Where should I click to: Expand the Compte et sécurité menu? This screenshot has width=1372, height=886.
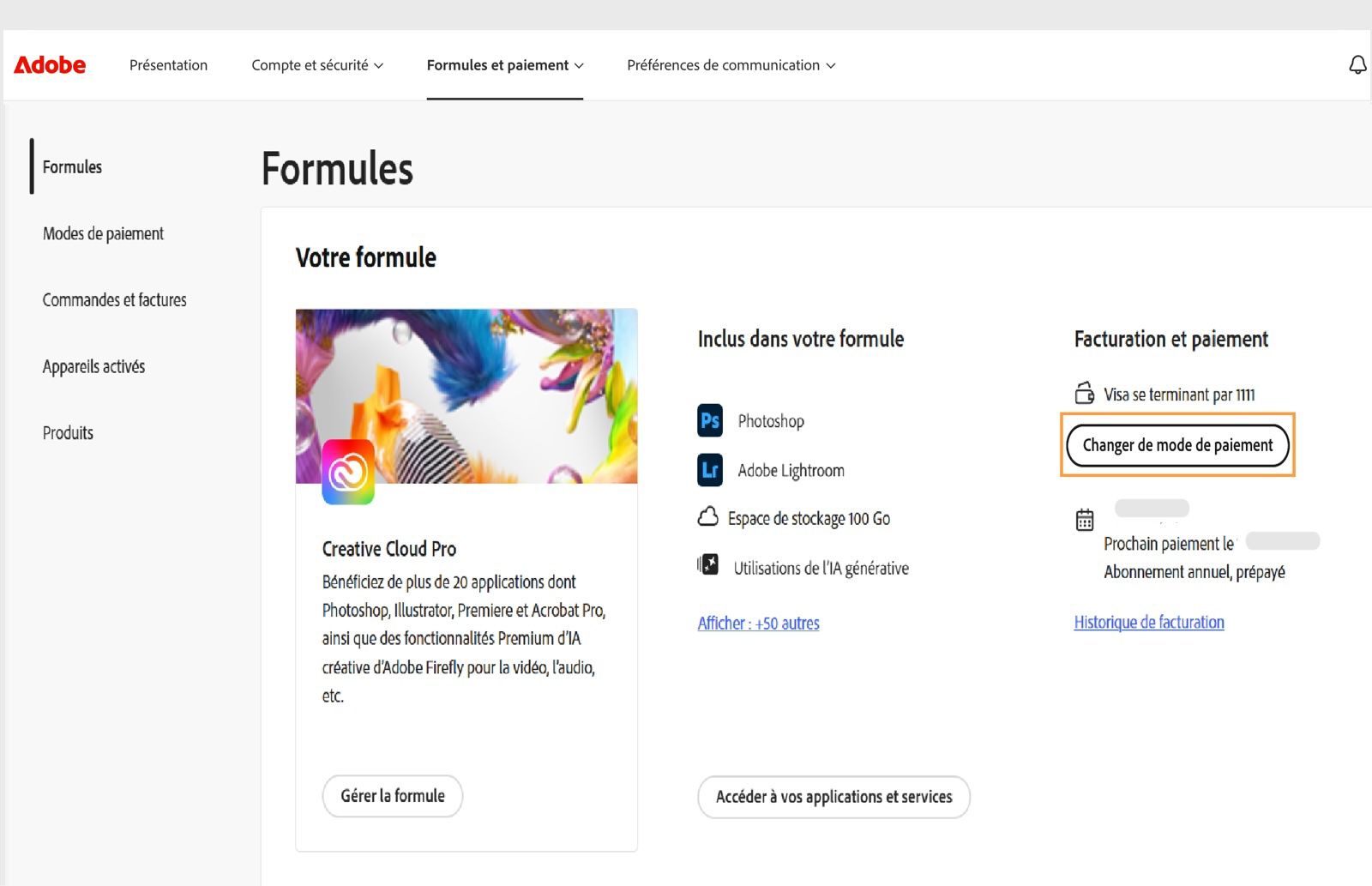[317, 65]
